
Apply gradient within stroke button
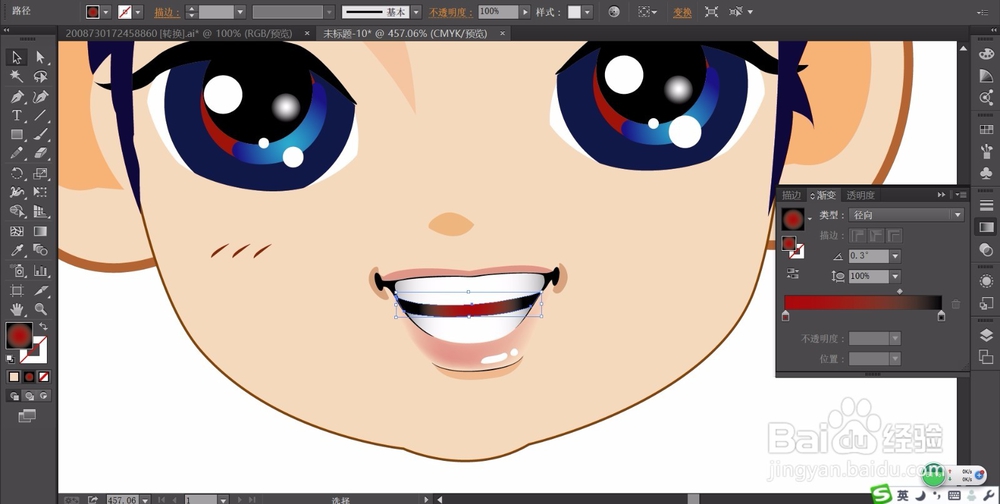pyautogui.click(x=858, y=235)
